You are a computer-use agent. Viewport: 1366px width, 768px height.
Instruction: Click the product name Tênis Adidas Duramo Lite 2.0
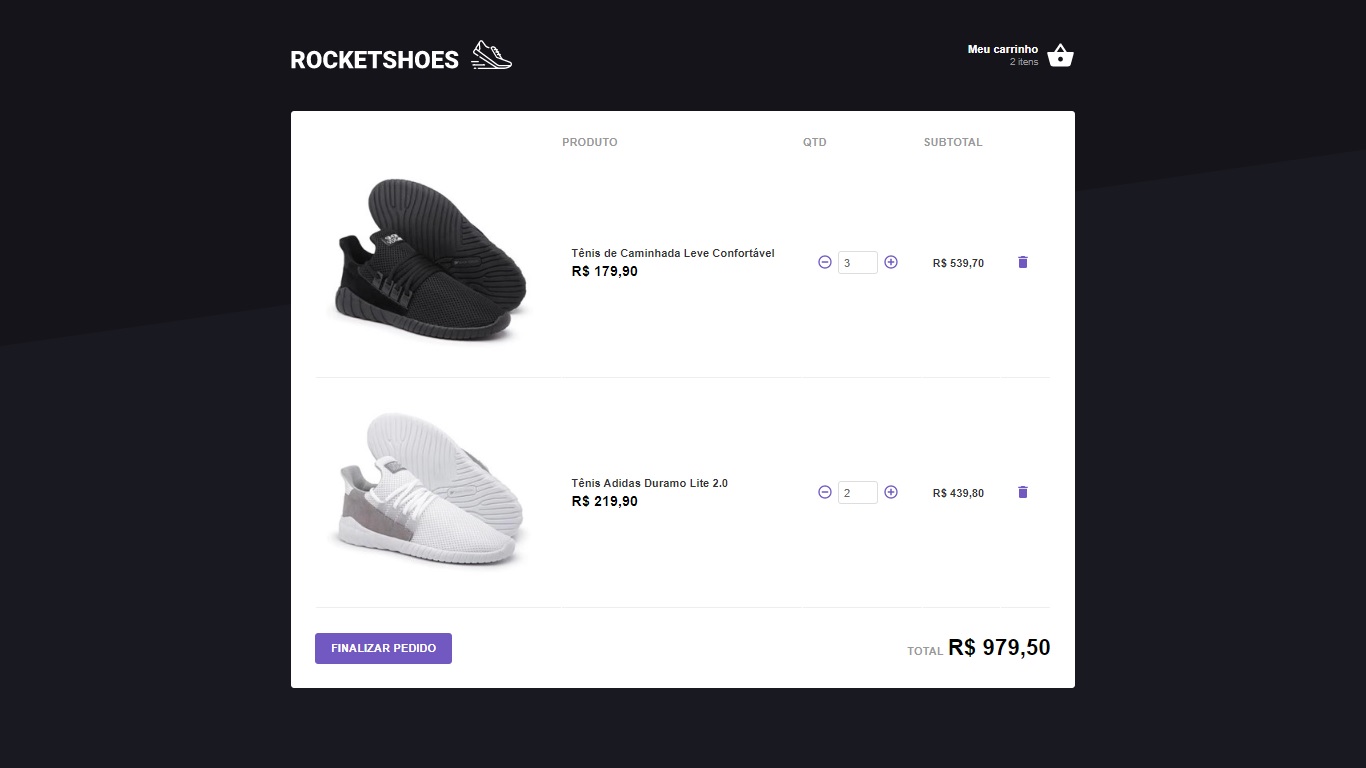650,483
